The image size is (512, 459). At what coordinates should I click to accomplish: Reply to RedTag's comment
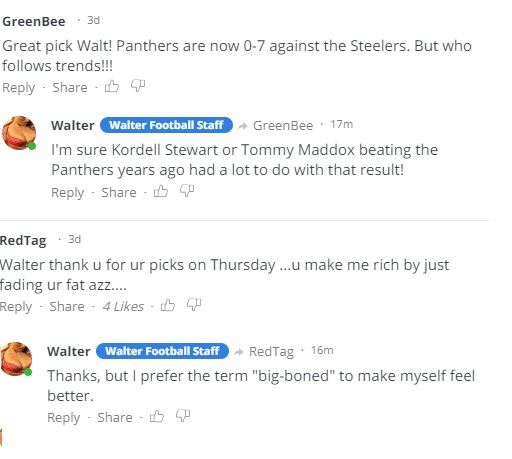16,307
